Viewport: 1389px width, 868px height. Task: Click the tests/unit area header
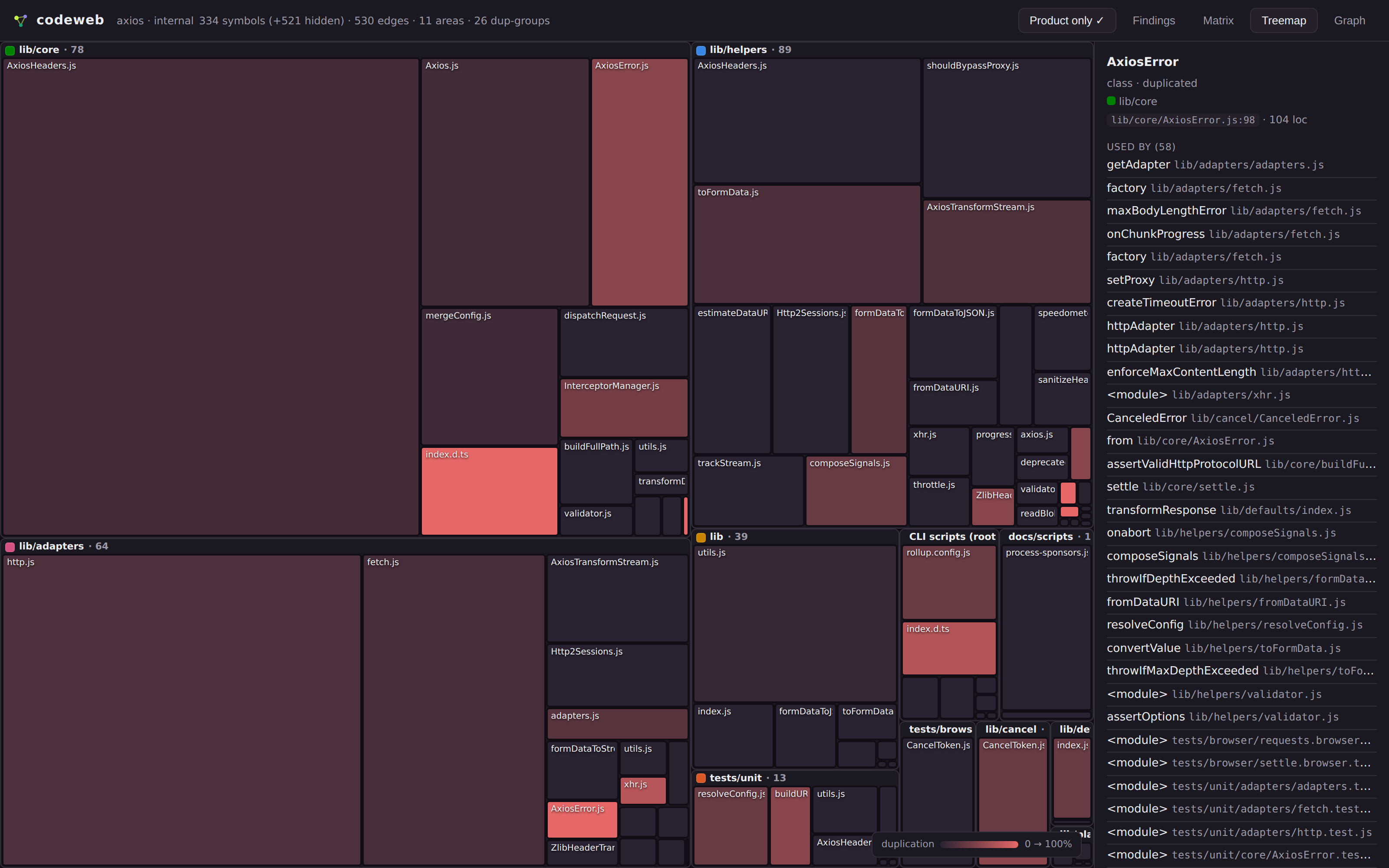(x=795, y=778)
